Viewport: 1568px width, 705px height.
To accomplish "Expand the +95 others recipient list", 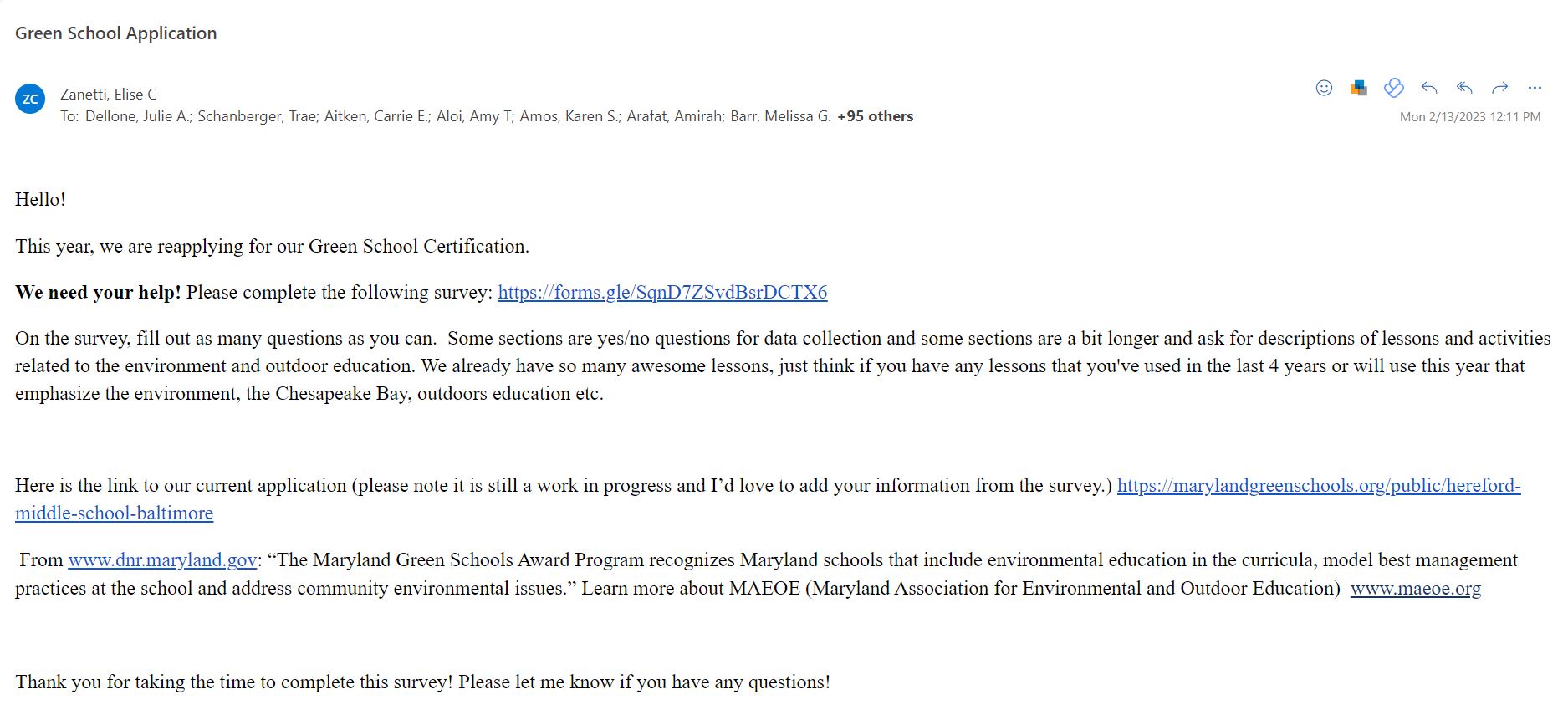I will pyautogui.click(x=875, y=116).
